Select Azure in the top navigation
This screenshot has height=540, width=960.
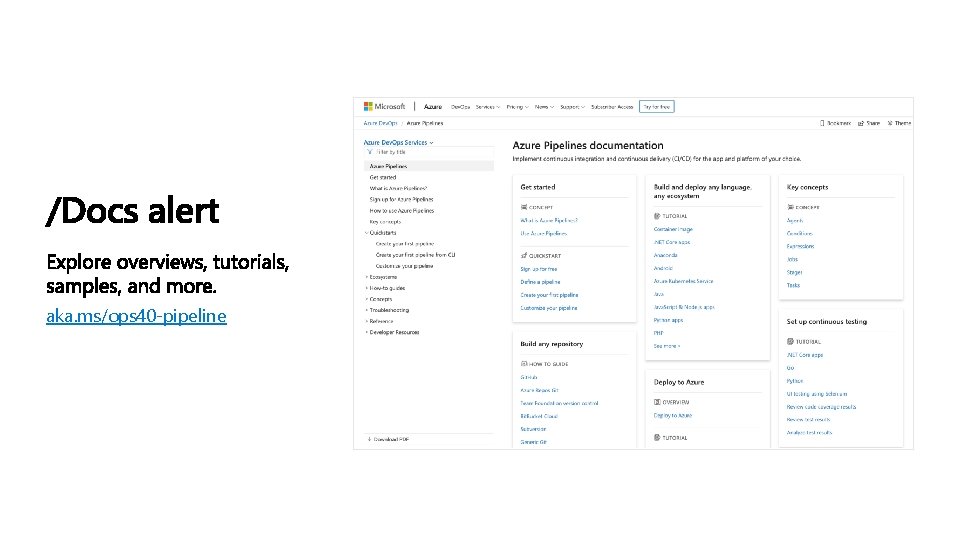433,107
